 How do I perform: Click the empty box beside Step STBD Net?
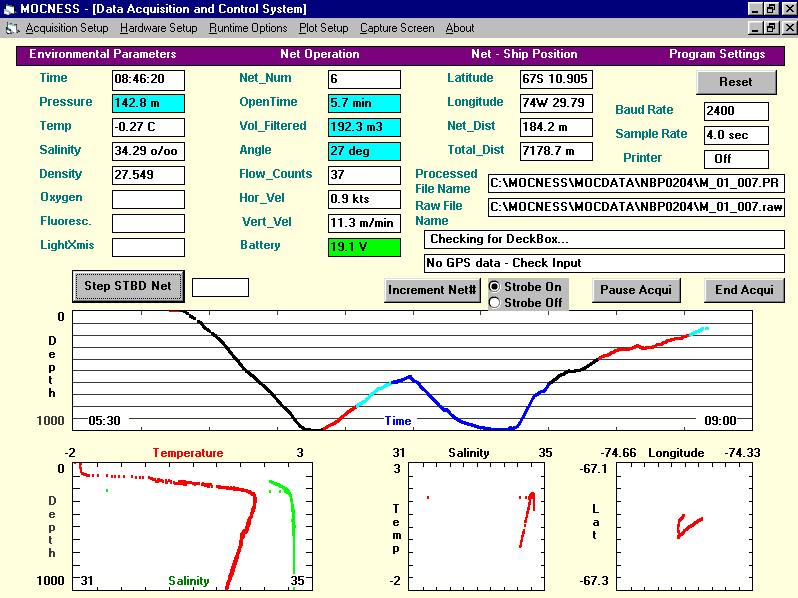click(x=220, y=287)
